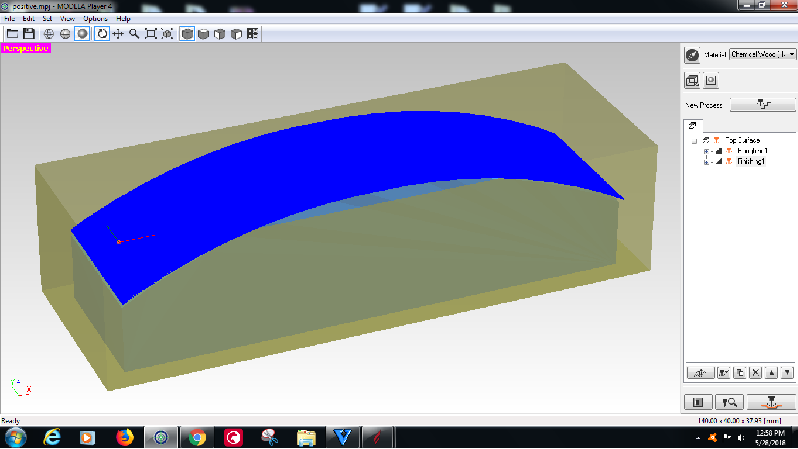798x449 pixels.
Task: Select the third cube view icon
Action: [x=220, y=34]
